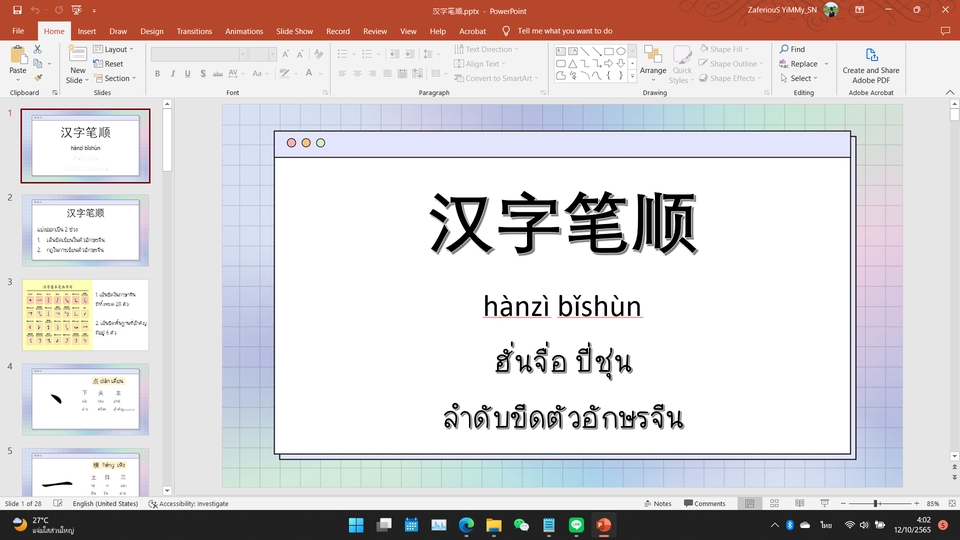The height and width of the screenshot is (540, 960).
Task: Start Slide Show from status bar icon
Action: click(x=825, y=503)
